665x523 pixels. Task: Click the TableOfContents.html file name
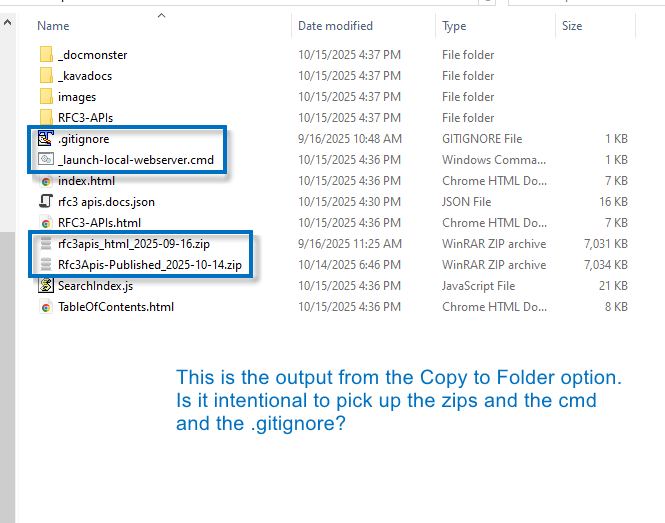(116, 307)
